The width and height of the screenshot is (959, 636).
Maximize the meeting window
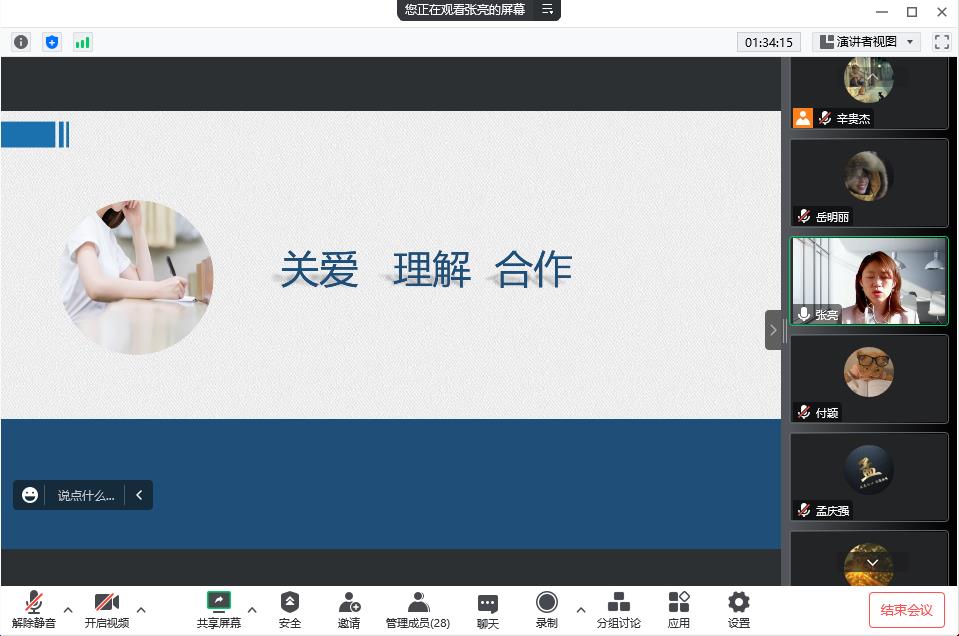pos(912,12)
